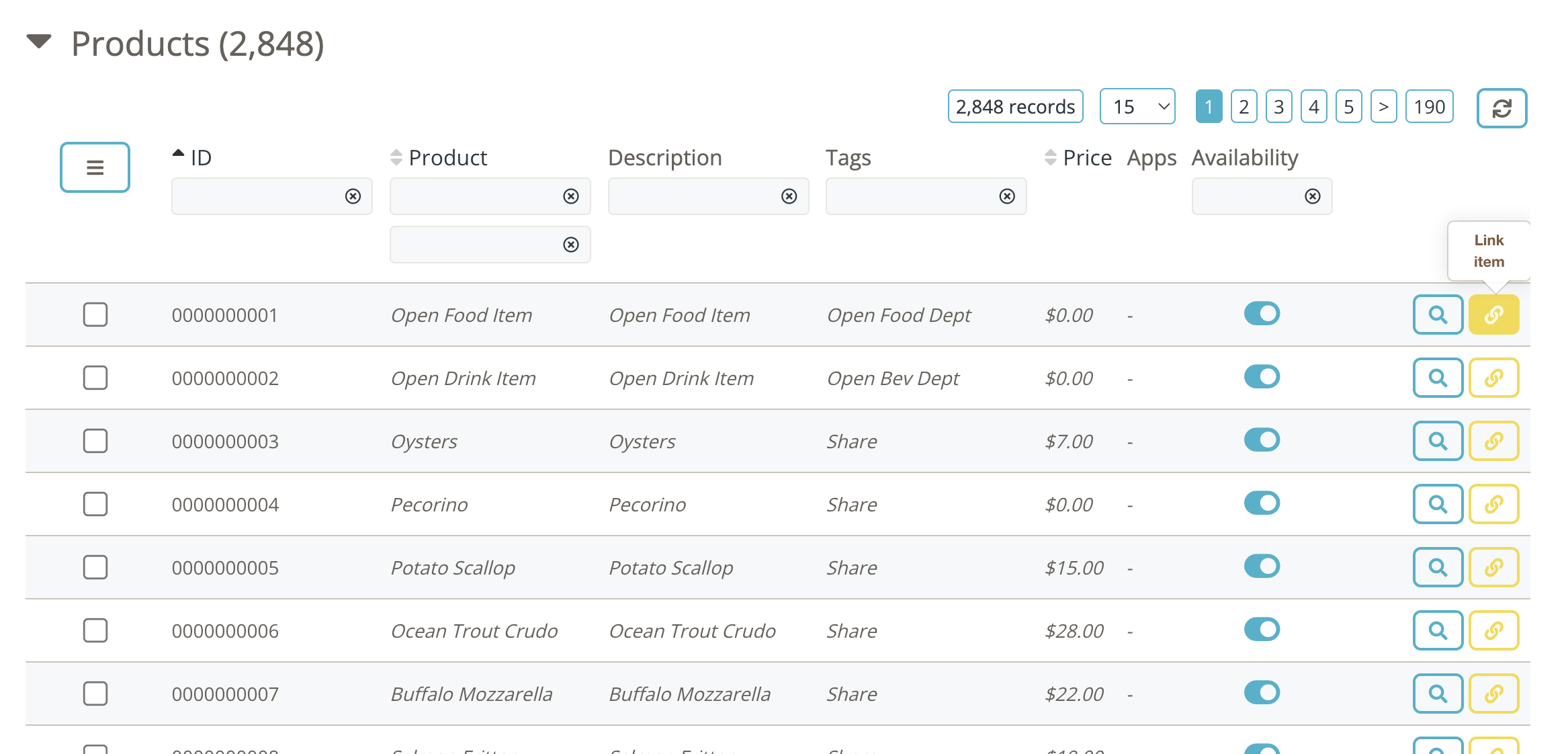1568x754 pixels.
Task: Focus the Description filter input
Action: pyautogui.click(x=708, y=196)
